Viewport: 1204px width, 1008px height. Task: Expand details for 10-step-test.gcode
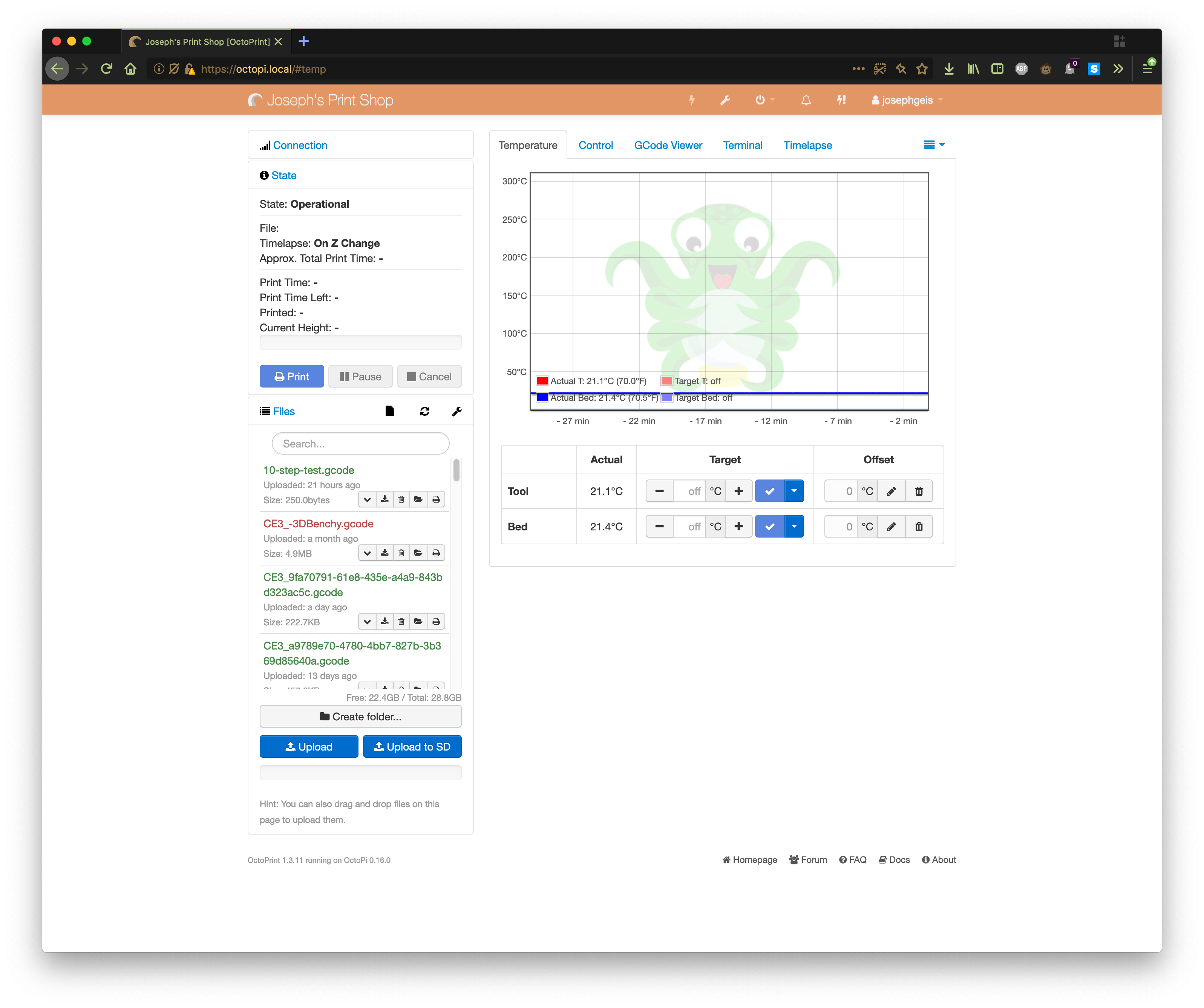pos(367,499)
